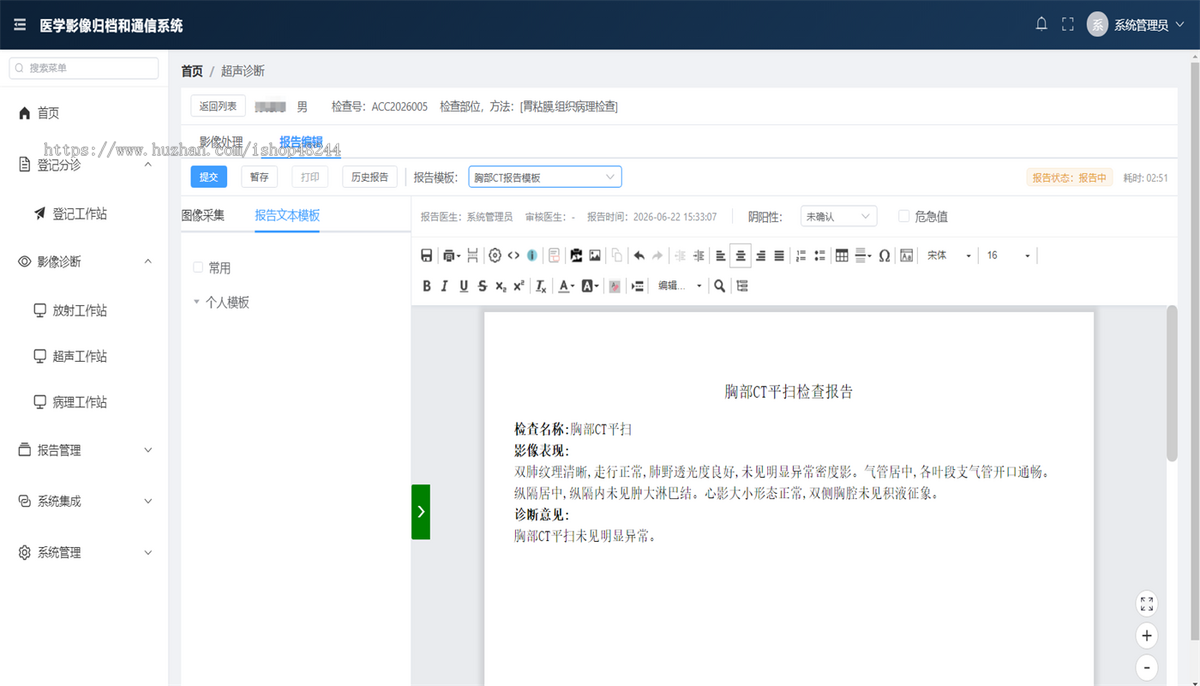Switch to the 报告文本模板 tab
The width and height of the screenshot is (1200, 686).
287,215
